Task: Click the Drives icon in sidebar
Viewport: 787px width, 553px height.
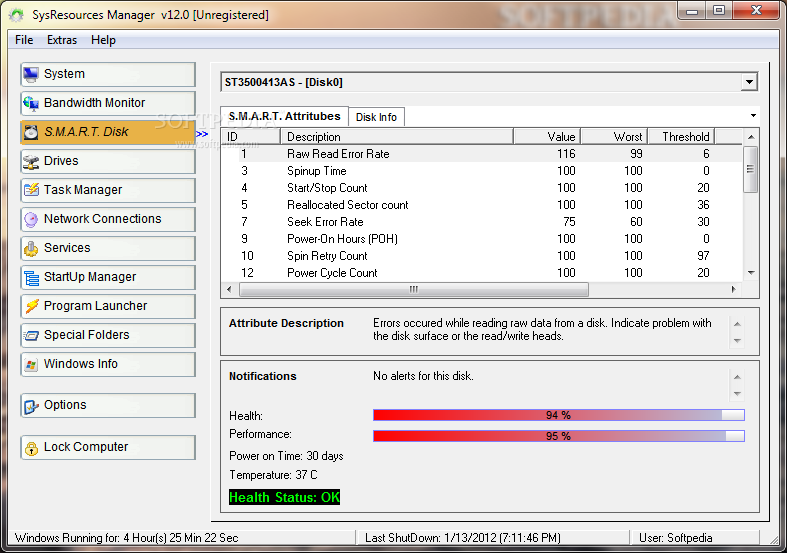Action: coord(31,161)
